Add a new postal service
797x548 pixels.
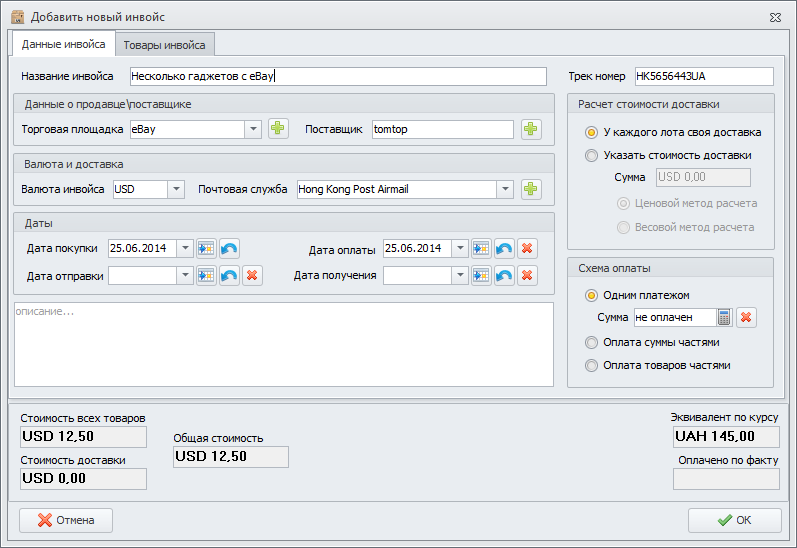(530, 189)
